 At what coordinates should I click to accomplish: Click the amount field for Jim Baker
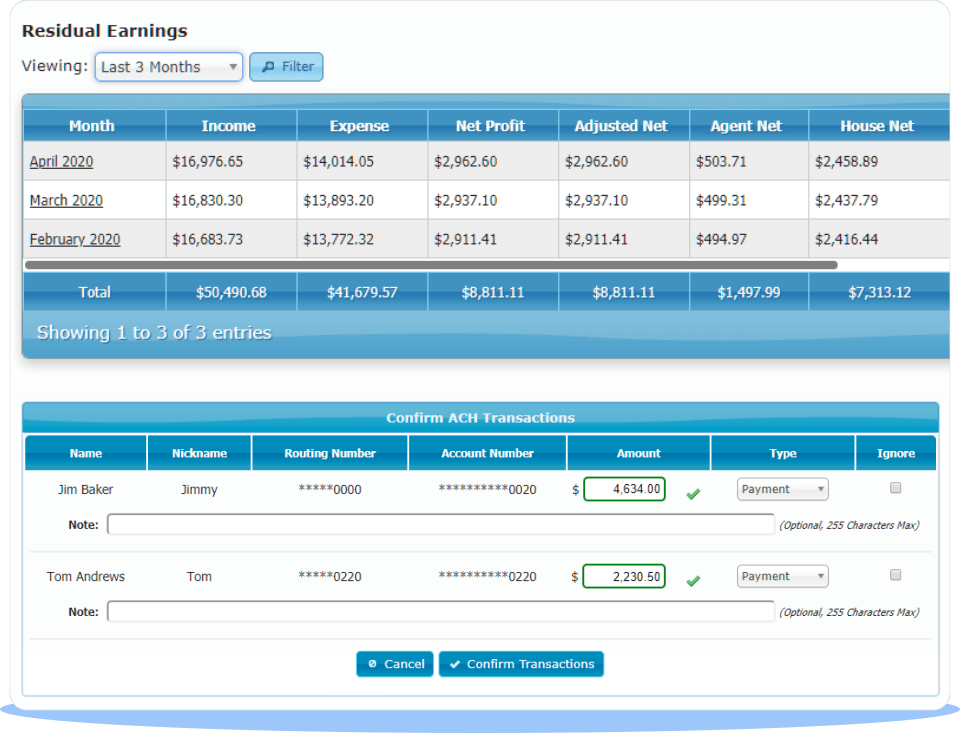(624, 489)
